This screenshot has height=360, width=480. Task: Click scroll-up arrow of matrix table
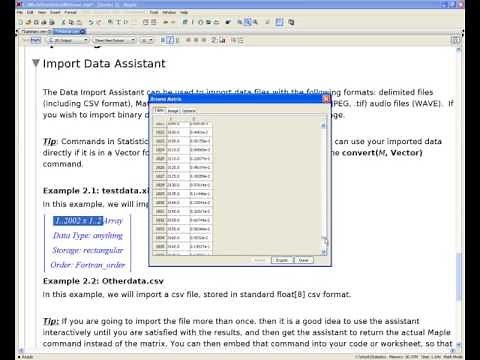click(323, 126)
